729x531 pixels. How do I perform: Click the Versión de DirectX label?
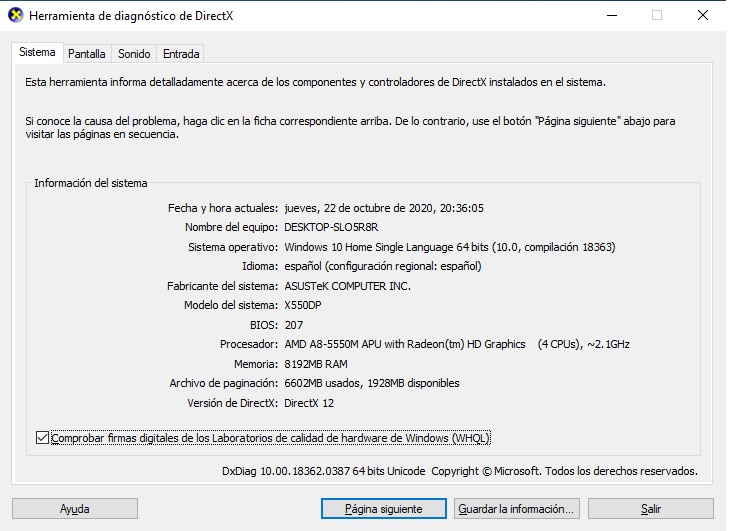click(x=232, y=403)
